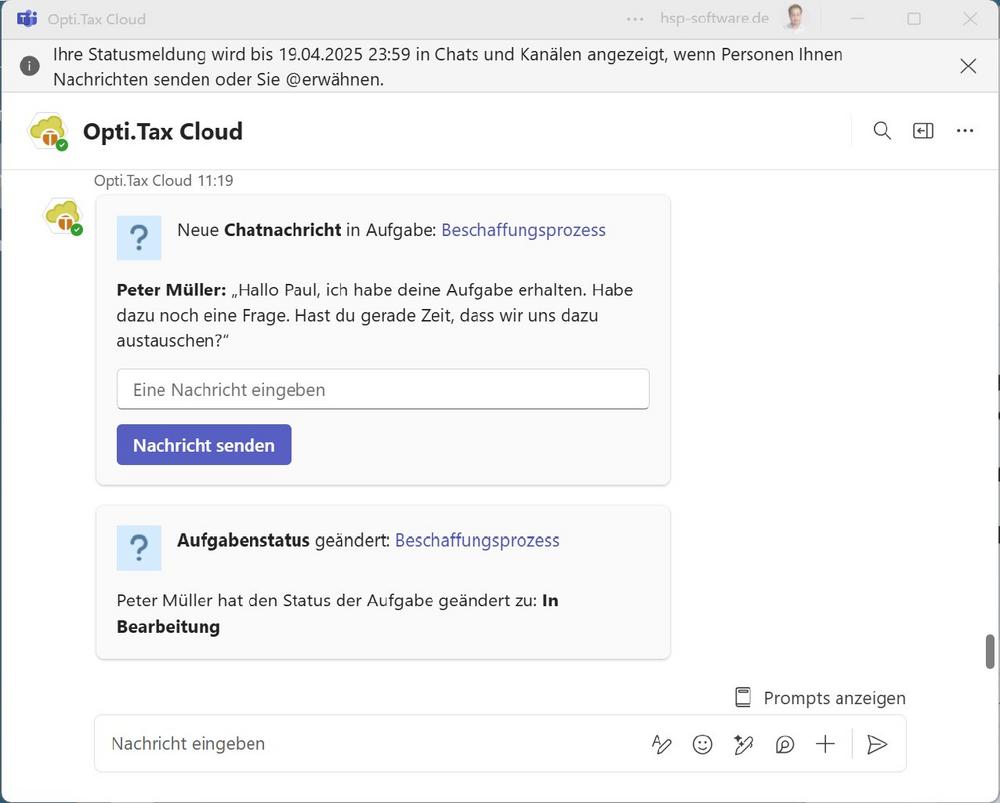Open text formatting options in compose bar
Viewport: 1000px width, 803px height.
coord(661,744)
